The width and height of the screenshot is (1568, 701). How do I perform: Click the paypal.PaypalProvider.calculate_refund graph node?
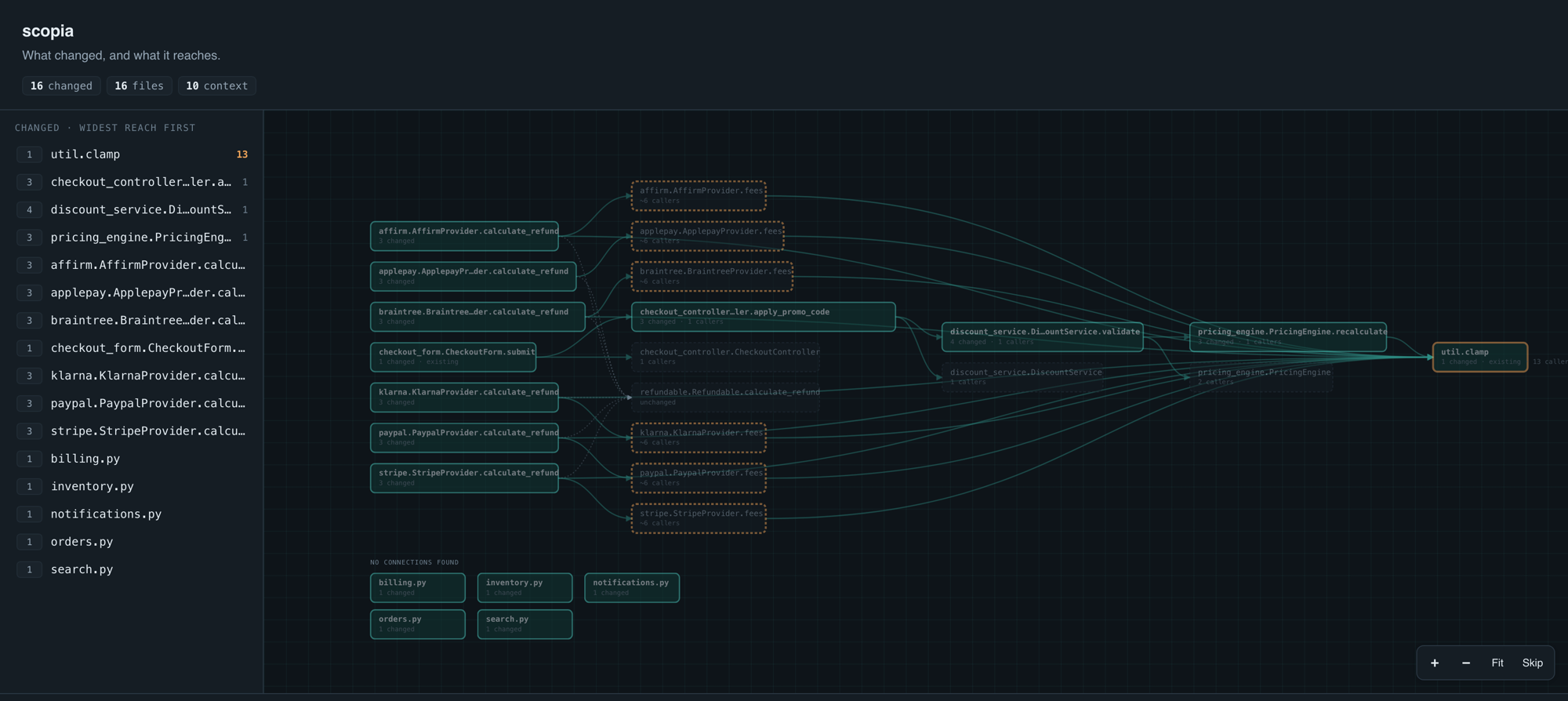[x=464, y=438]
